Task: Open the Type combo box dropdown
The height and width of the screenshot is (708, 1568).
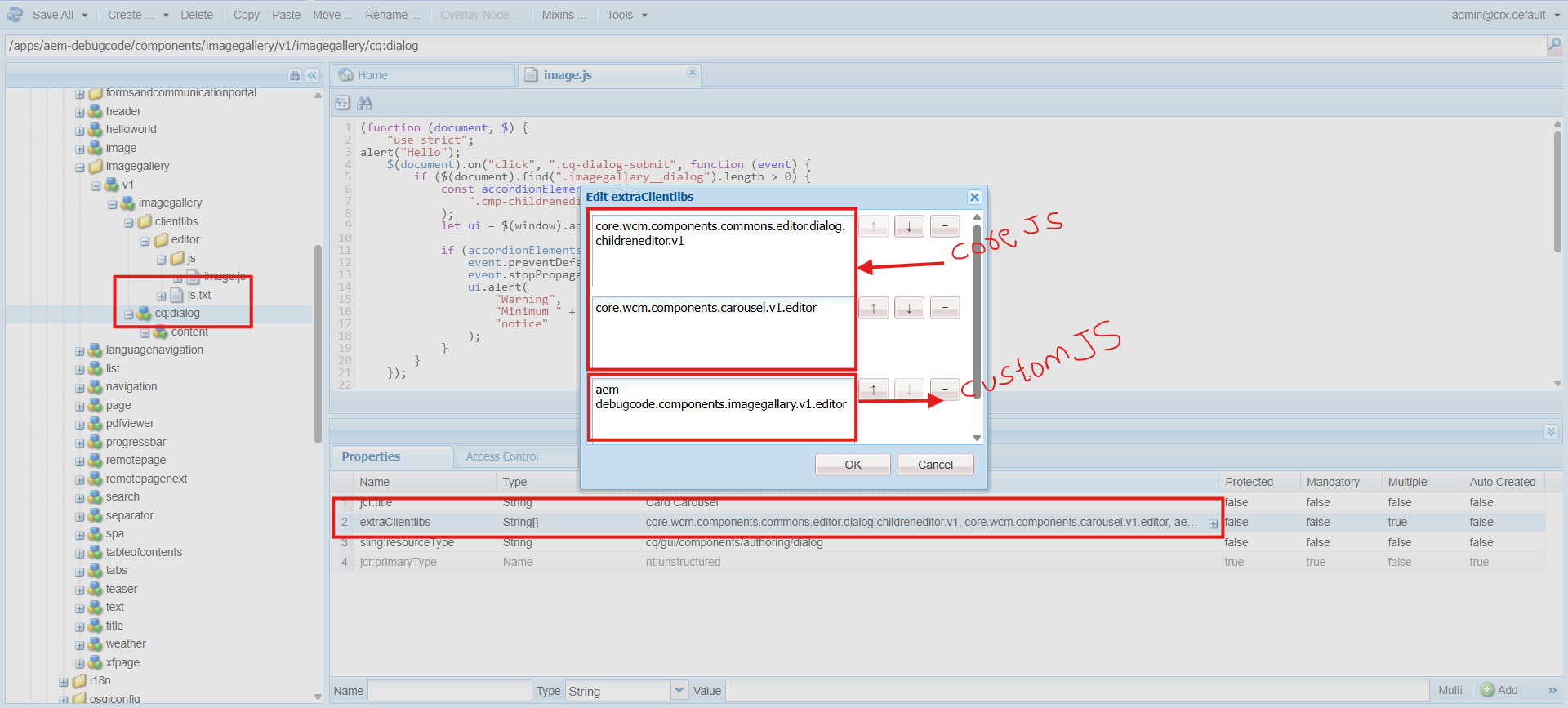Action: pos(679,690)
